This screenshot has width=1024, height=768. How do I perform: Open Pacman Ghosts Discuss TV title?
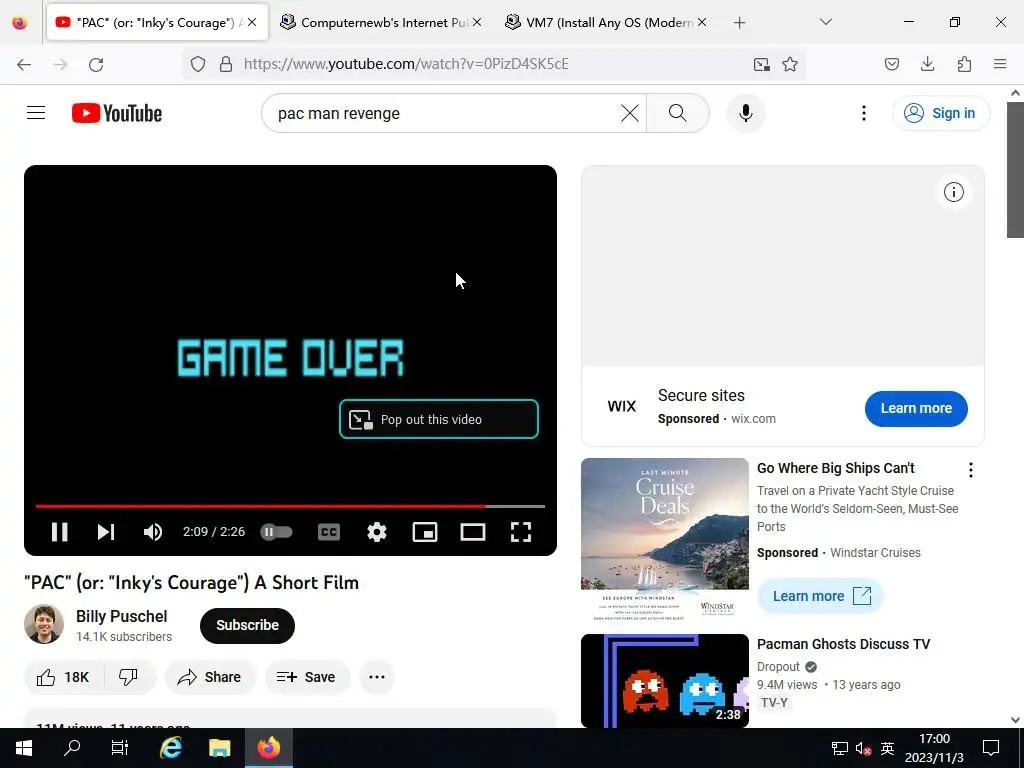pyautogui.click(x=843, y=644)
